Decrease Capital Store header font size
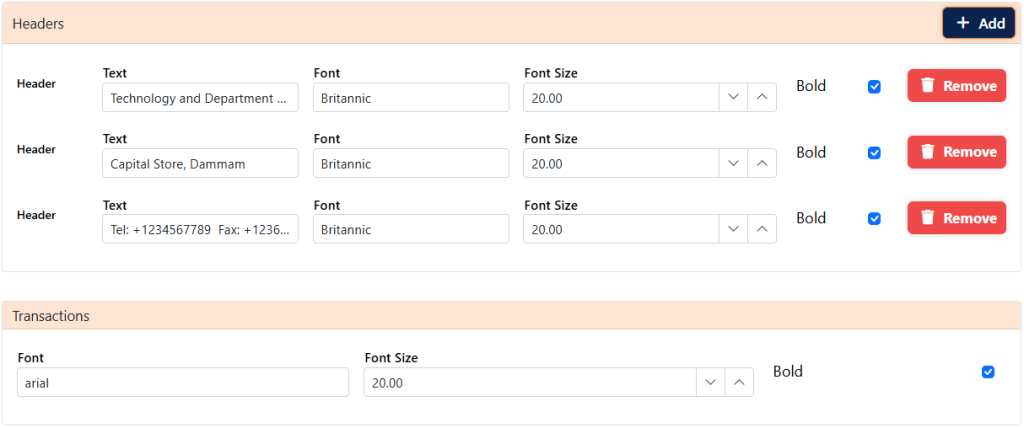This screenshot has height=428, width=1024. (x=733, y=164)
